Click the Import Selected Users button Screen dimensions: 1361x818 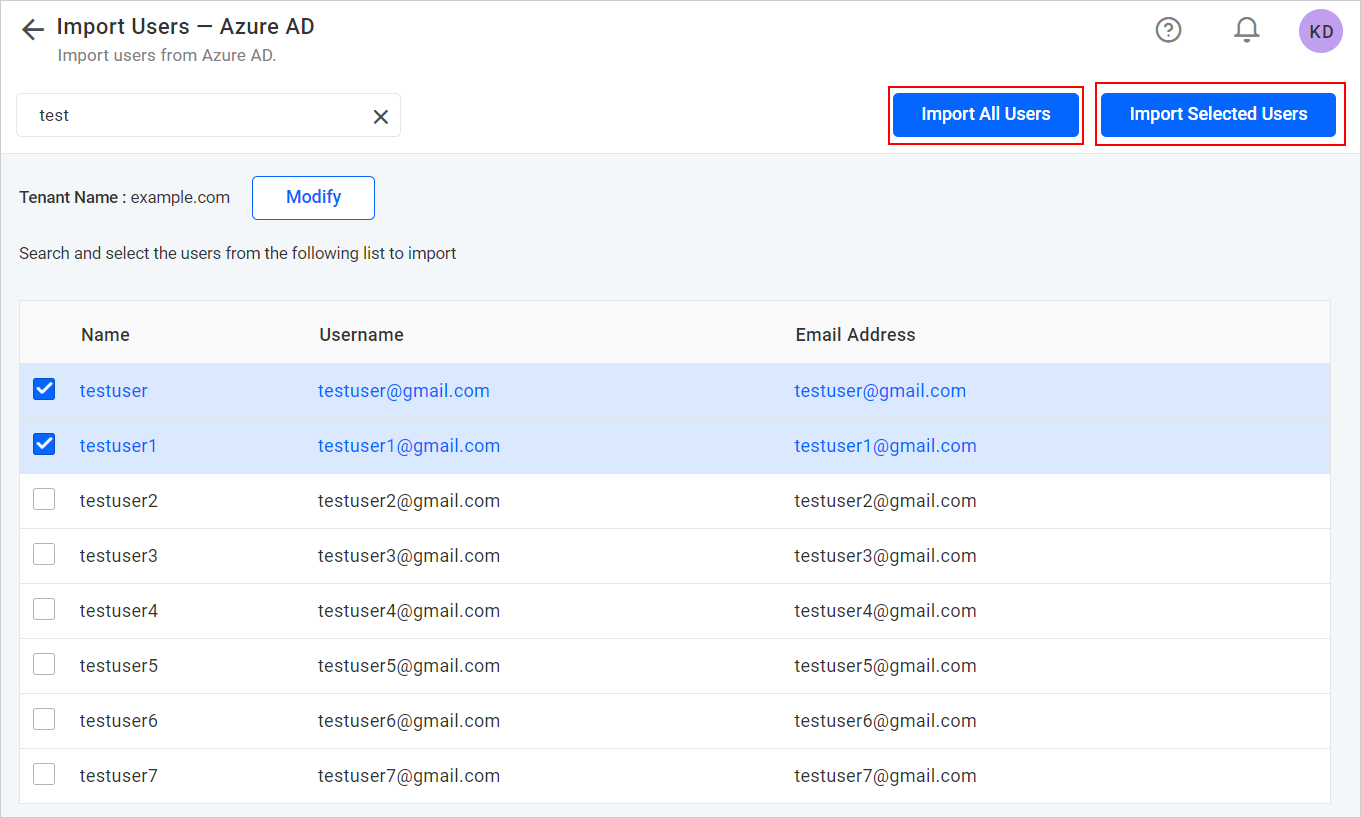(x=1218, y=114)
